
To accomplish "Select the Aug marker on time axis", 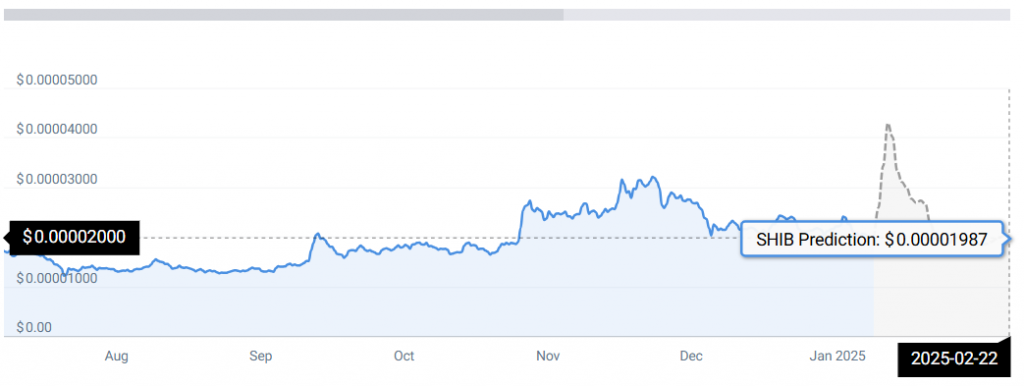I will point(116,356).
